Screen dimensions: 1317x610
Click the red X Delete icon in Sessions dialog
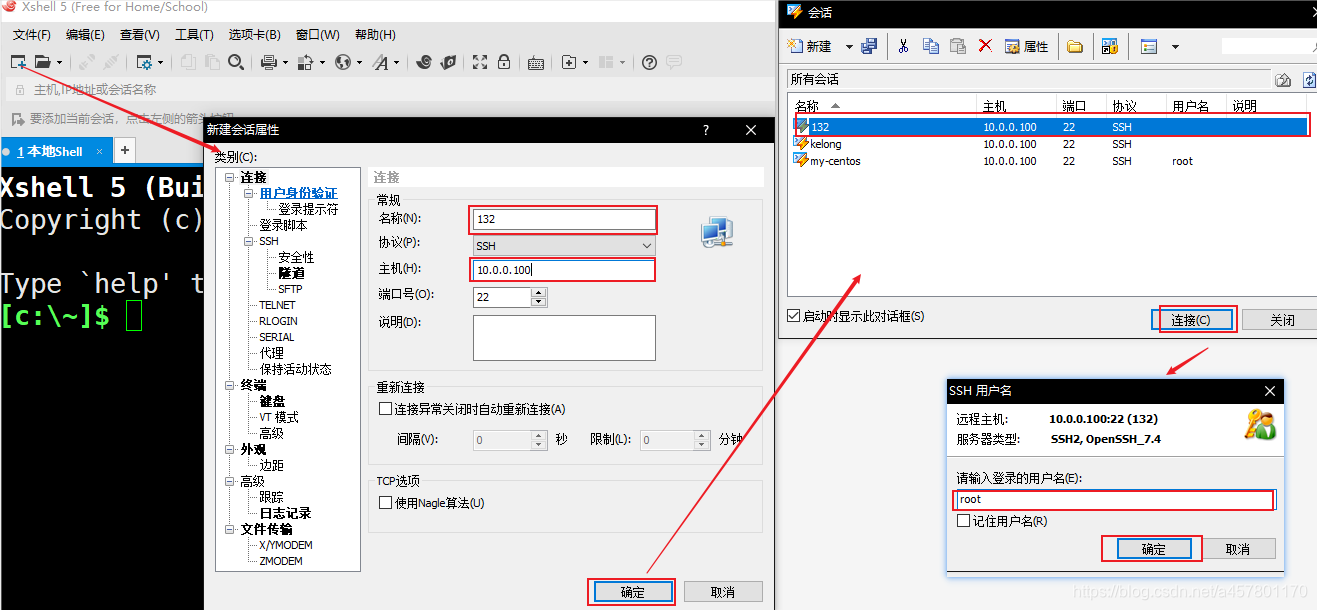pyautogui.click(x=985, y=46)
